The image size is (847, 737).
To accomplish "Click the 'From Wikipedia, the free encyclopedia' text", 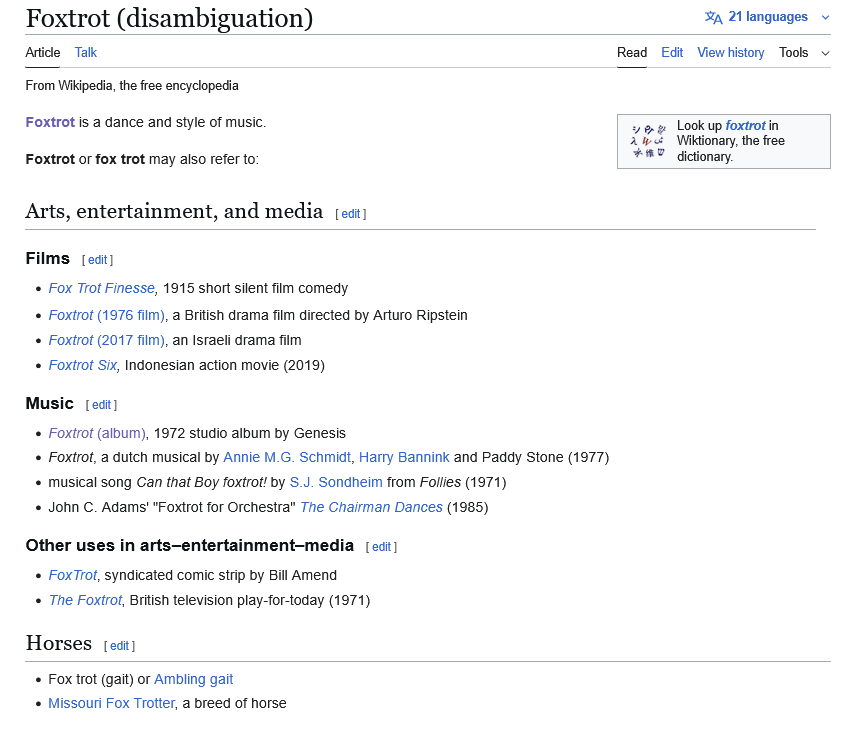I will tap(132, 85).
